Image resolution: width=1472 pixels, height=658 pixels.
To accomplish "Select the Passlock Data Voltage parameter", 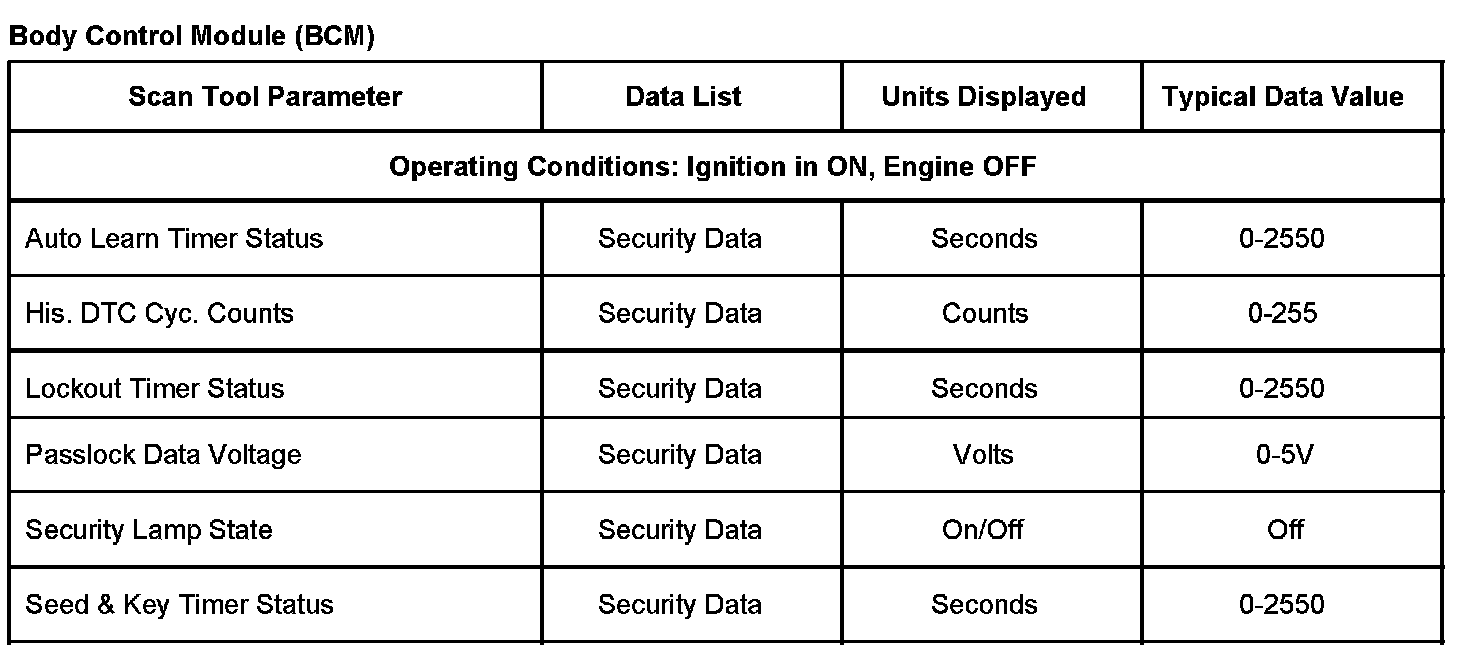I will [x=163, y=455].
